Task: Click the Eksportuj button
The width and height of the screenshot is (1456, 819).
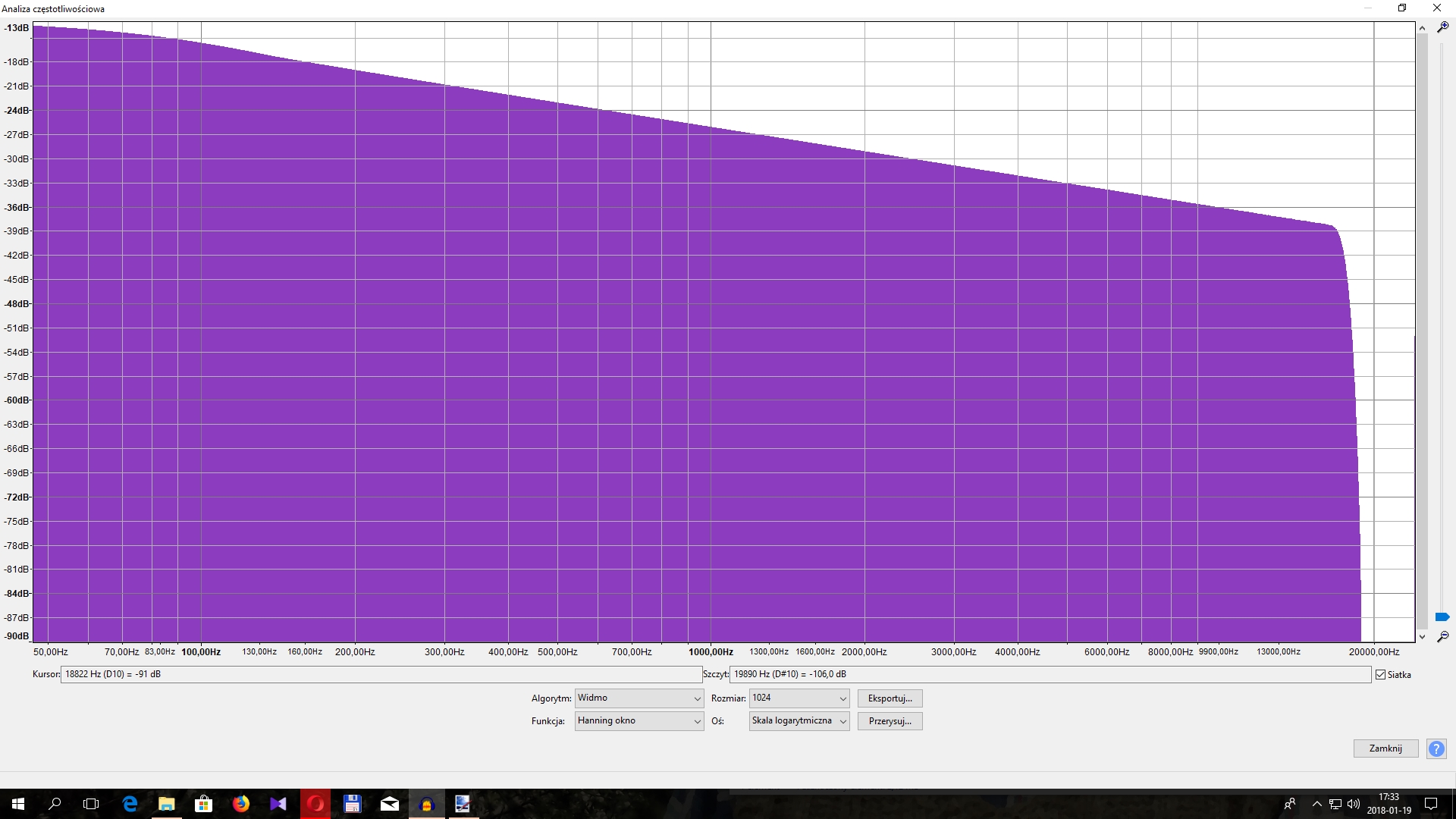Action: (x=890, y=698)
